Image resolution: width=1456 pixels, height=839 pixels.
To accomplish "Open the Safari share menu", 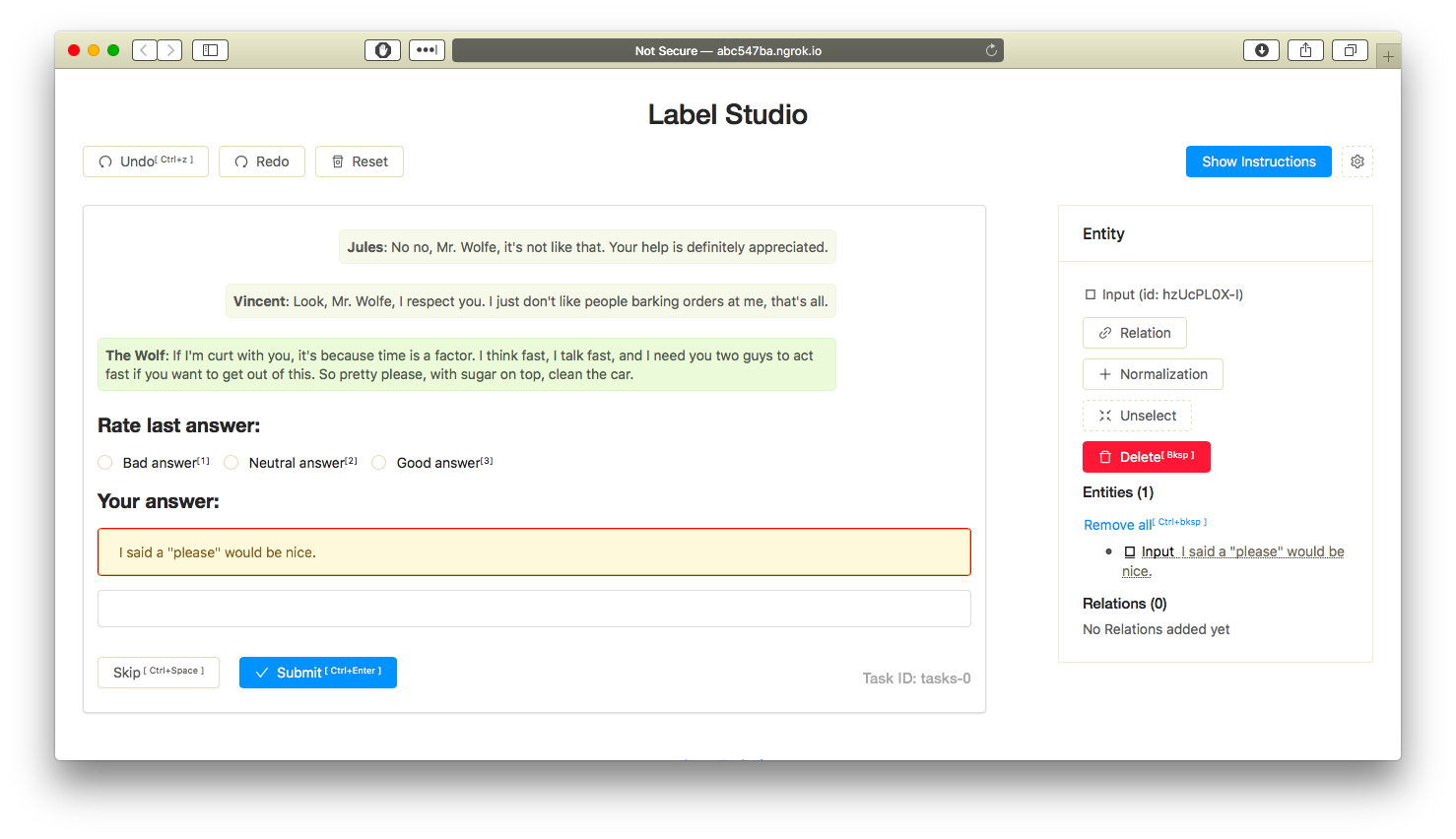I will tap(1305, 50).
